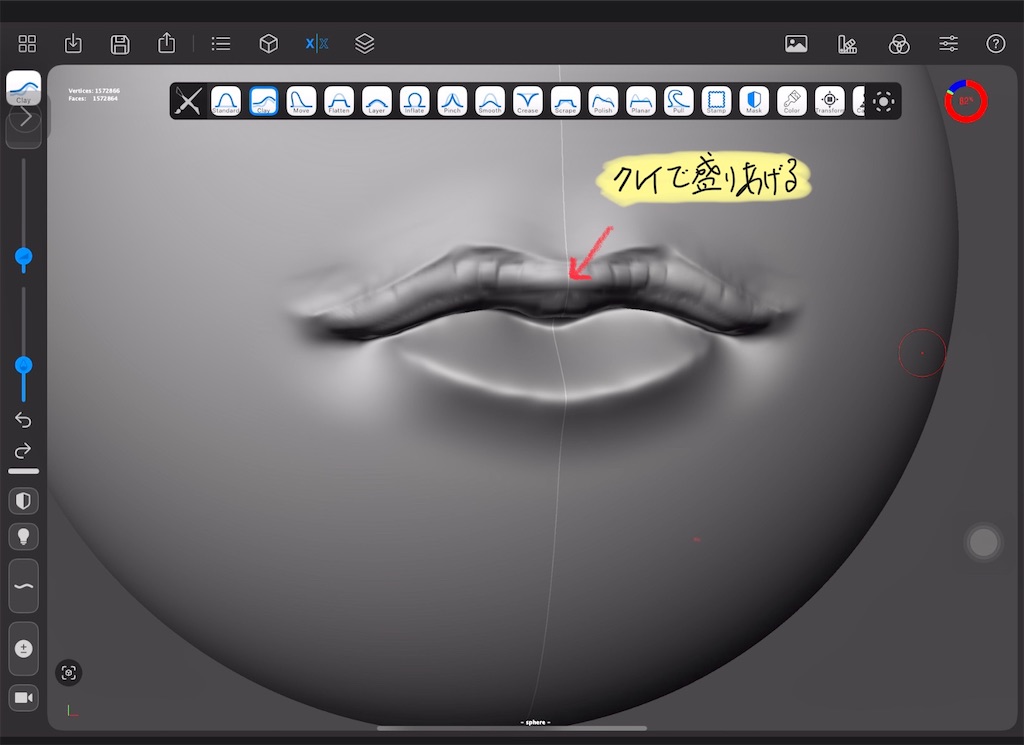
Task: Click the axis gizmo in the bottom-left corner
Action: (72, 710)
